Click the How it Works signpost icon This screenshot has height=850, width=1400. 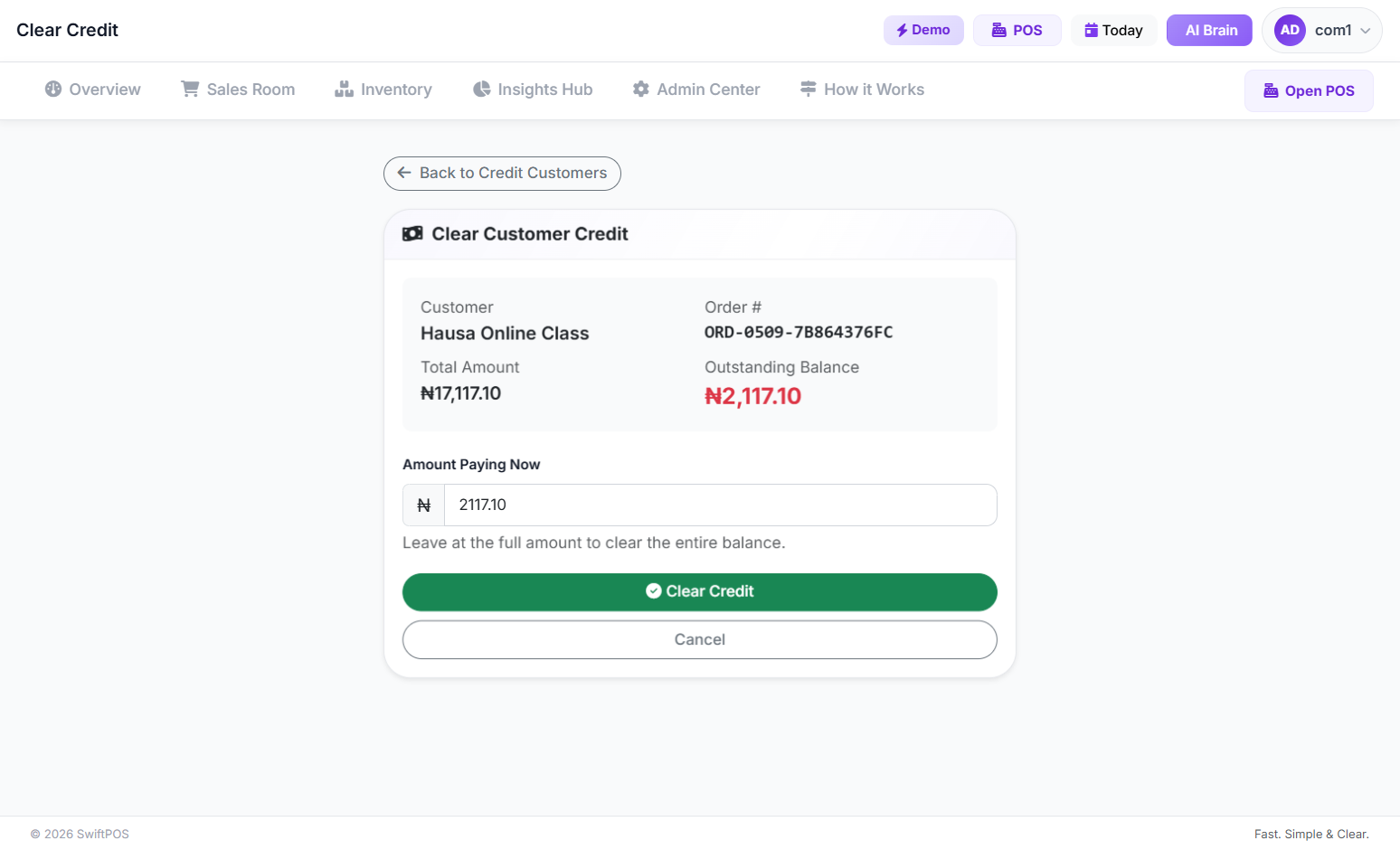pyautogui.click(x=809, y=89)
